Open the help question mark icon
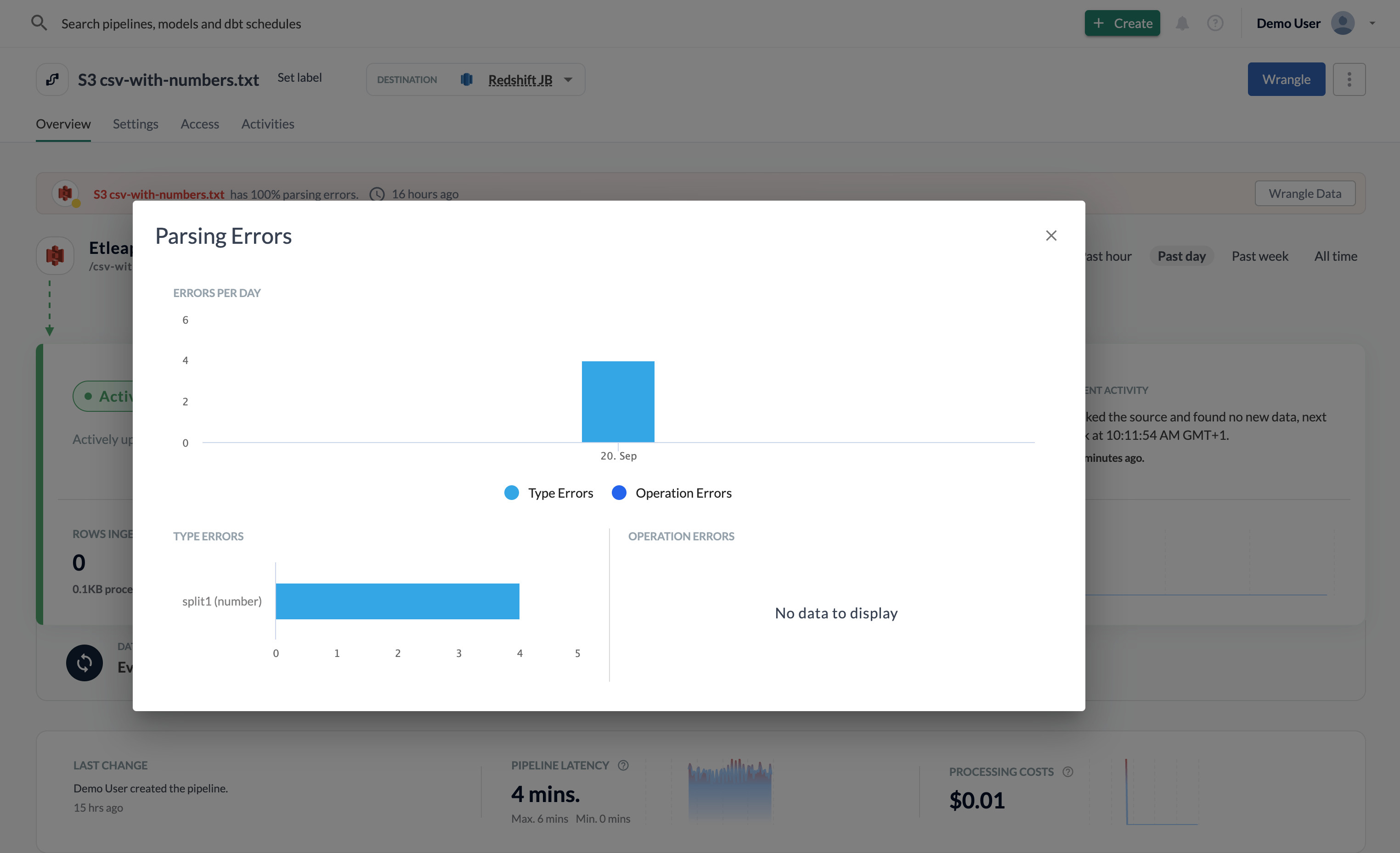Viewport: 1400px width, 853px height. click(1215, 23)
